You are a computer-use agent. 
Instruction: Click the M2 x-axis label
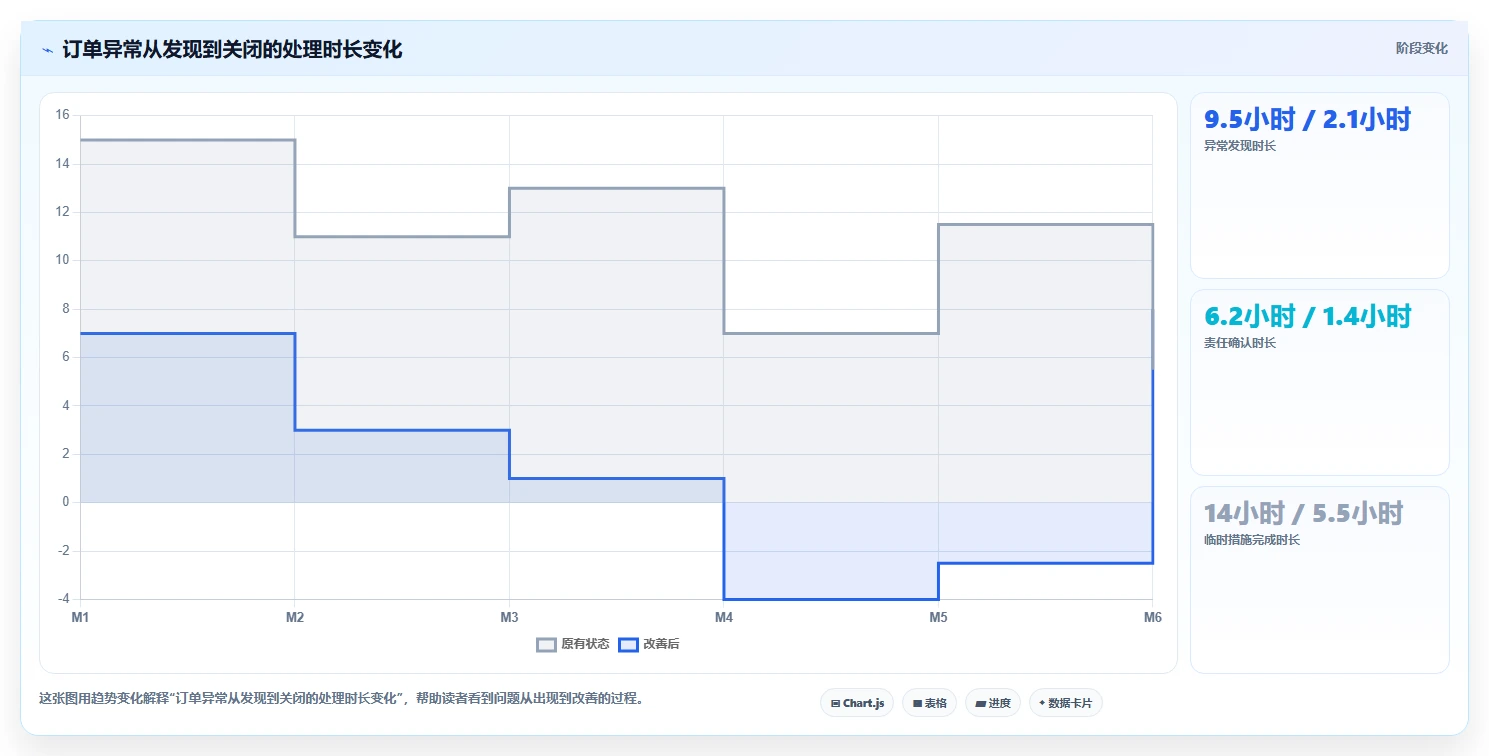tap(295, 618)
